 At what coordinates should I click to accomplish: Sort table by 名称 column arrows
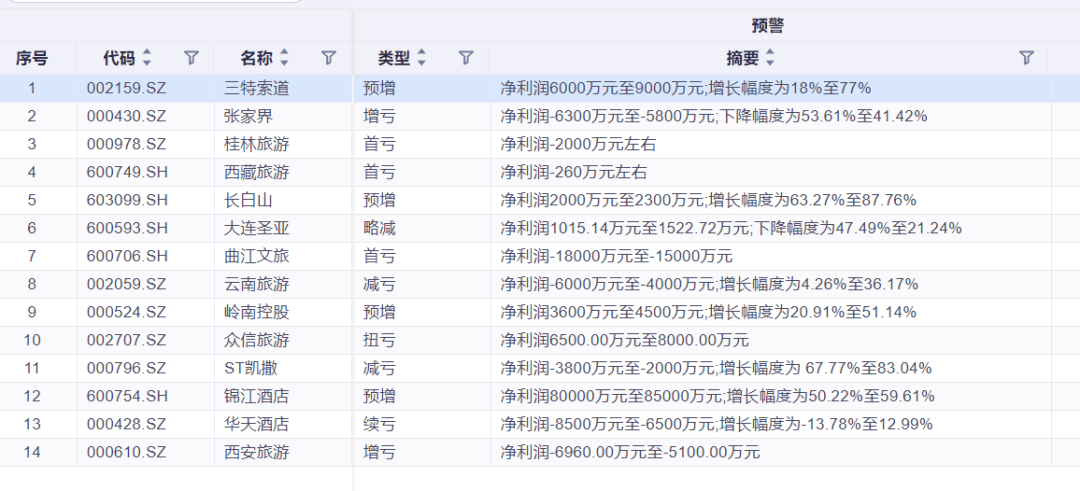coord(284,58)
